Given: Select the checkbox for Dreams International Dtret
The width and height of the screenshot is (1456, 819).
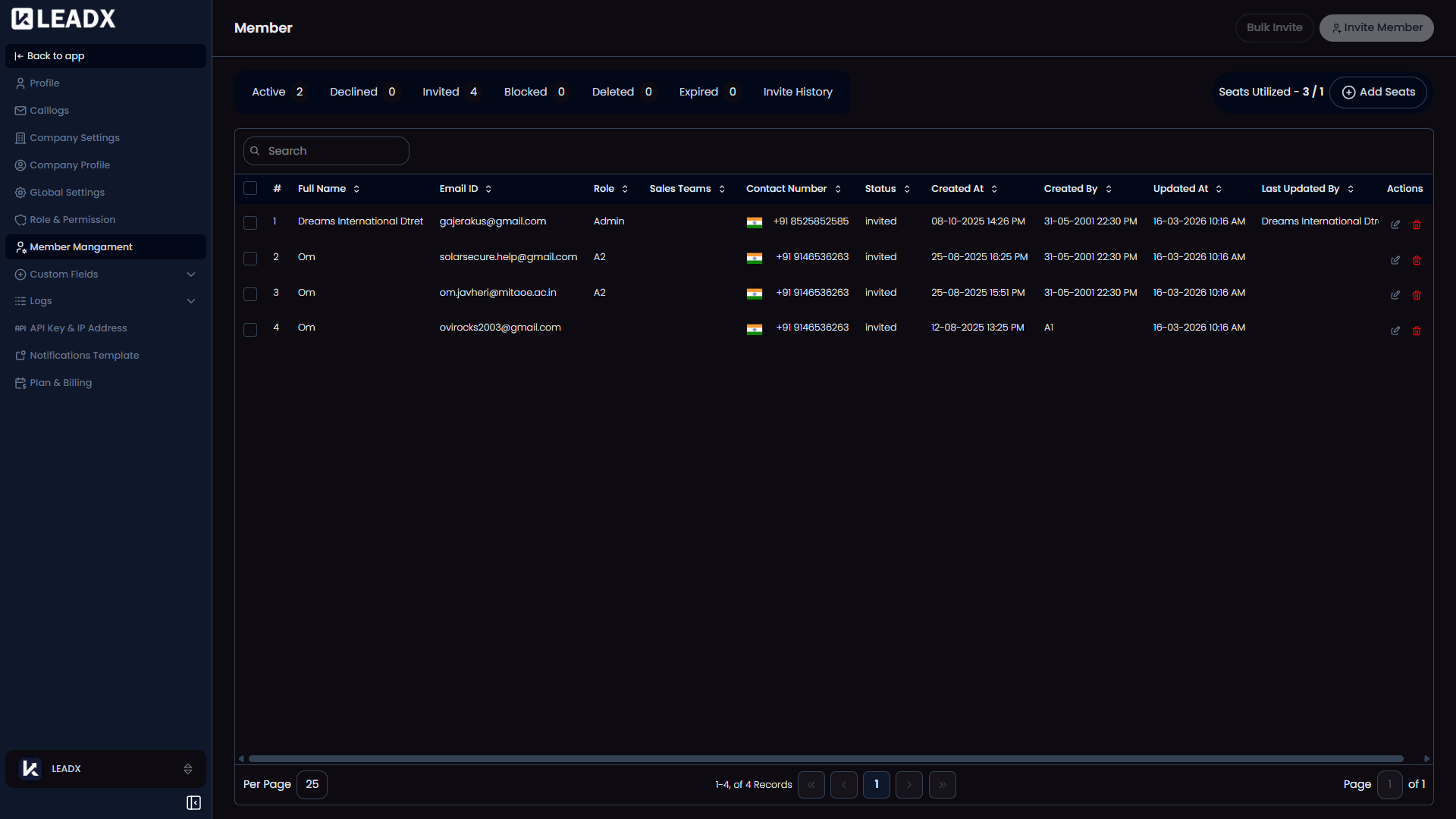Looking at the screenshot, I should coord(250,223).
